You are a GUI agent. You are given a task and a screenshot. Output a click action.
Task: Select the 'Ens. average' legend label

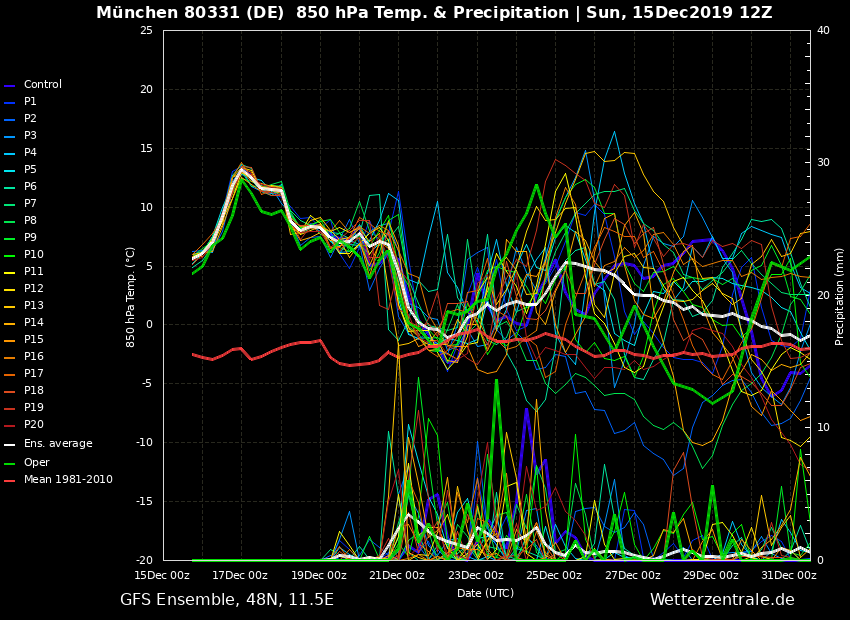click(58, 443)
